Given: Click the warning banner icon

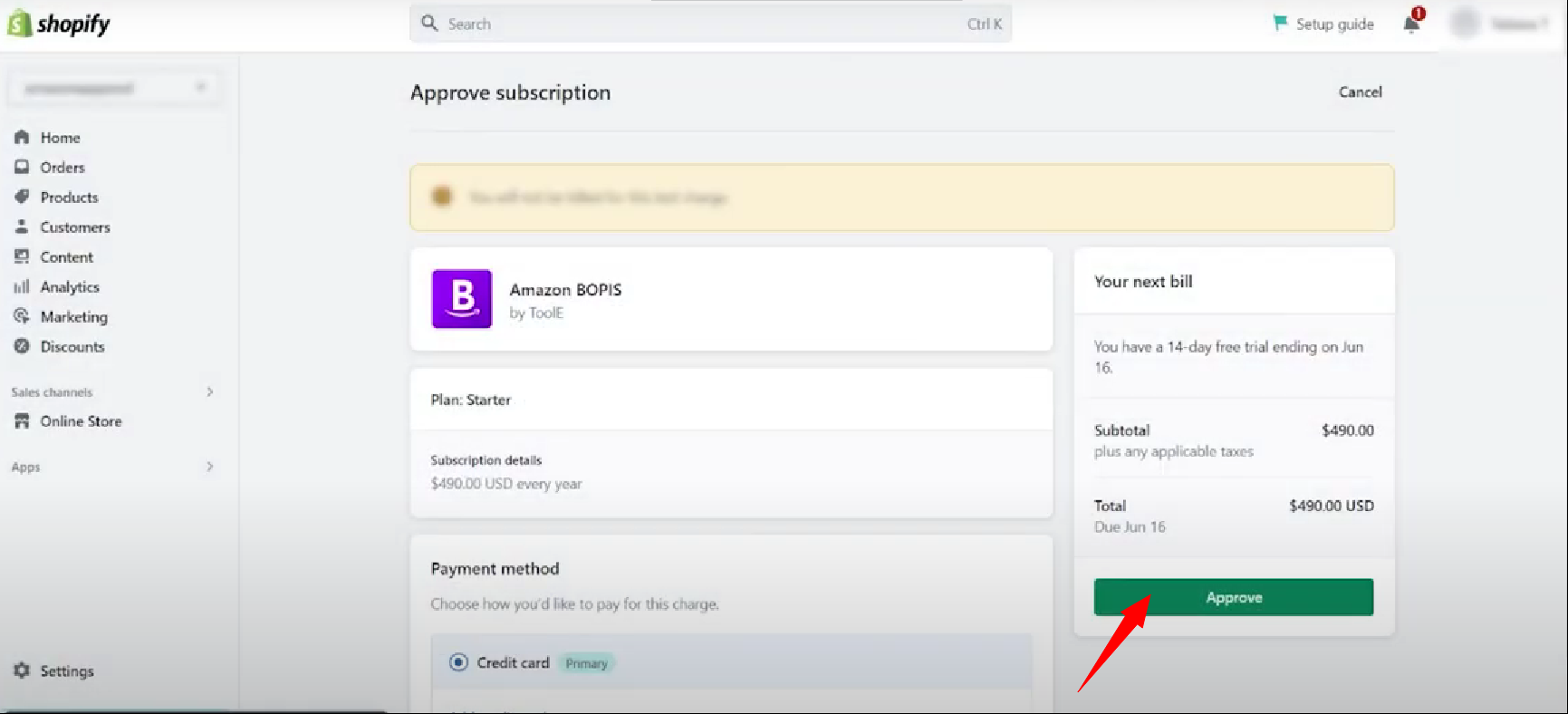Looking at the screenshot, I should (x=441, y=197).
